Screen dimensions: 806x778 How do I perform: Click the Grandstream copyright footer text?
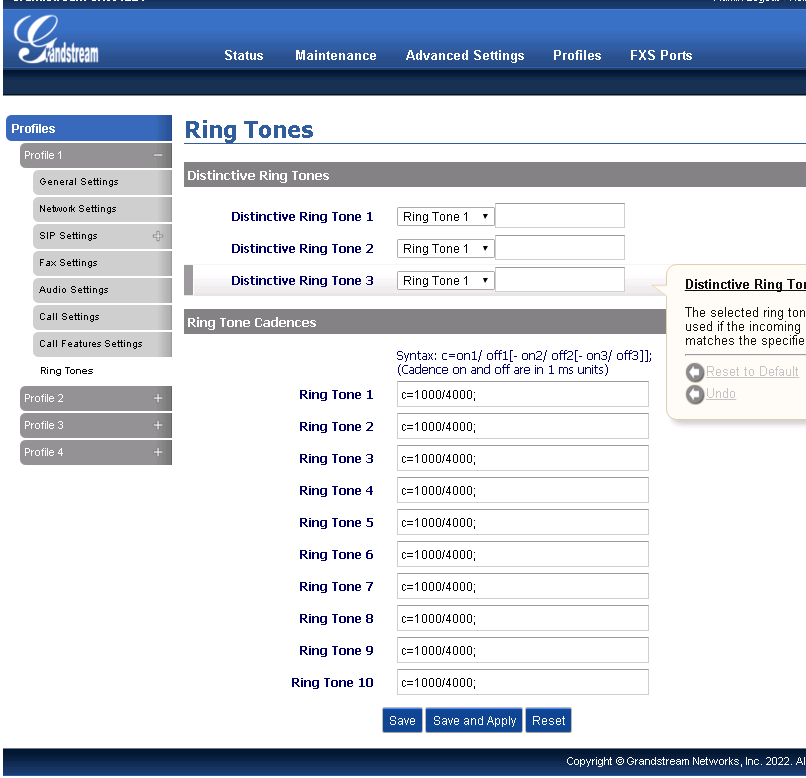tap(686, 761)
